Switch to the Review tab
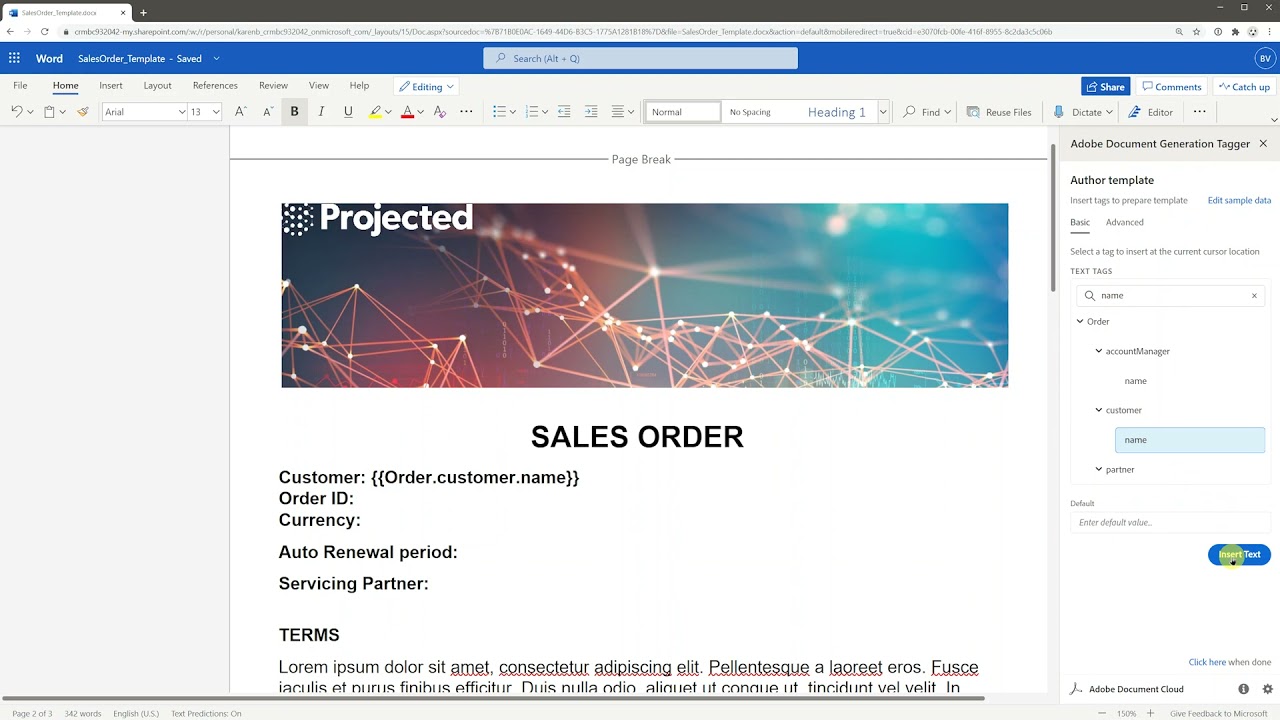This screenshot has height=720, width=1280. click(273, 86)
